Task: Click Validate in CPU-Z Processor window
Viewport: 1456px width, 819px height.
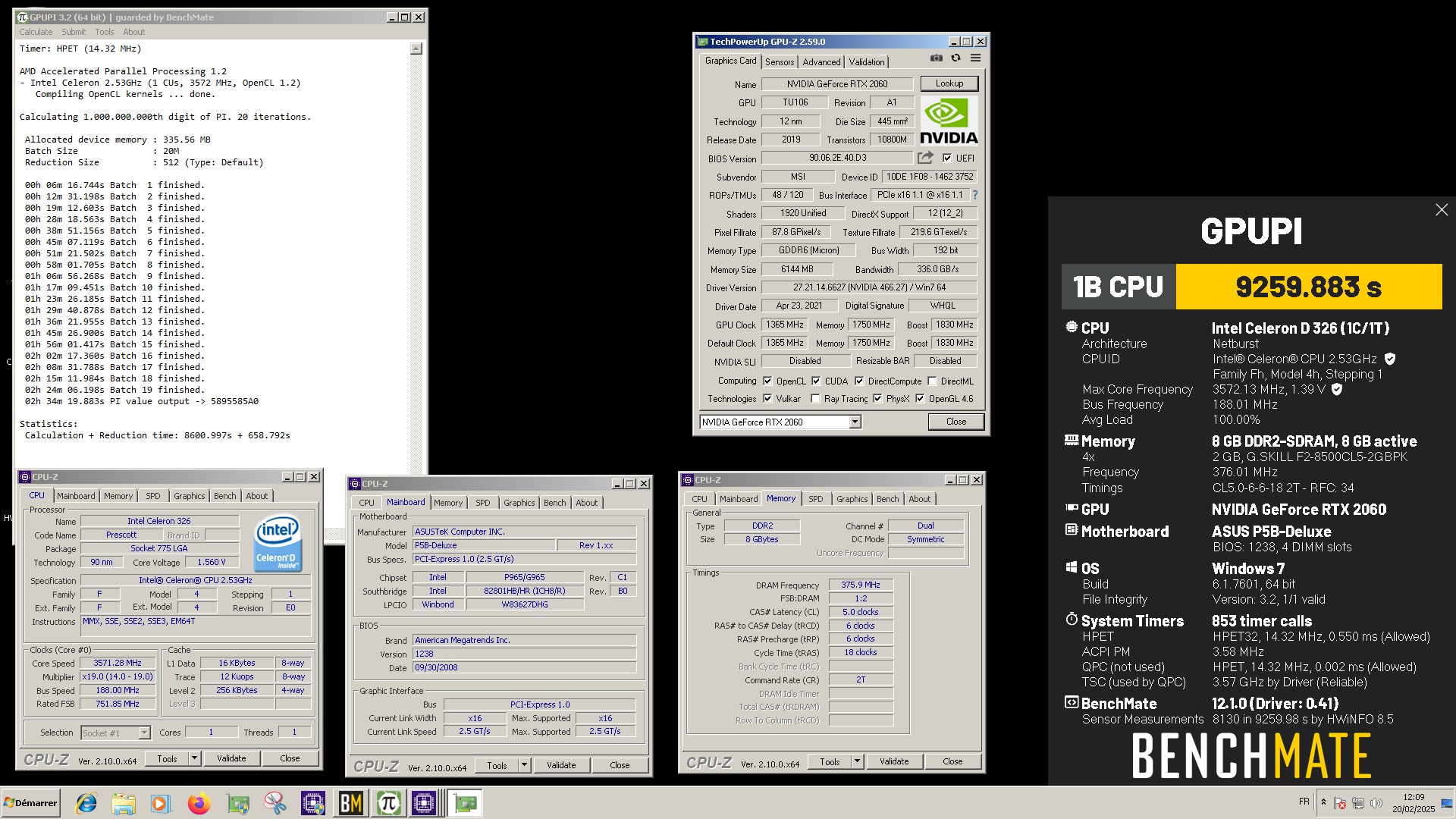Action: coord(231,758)
